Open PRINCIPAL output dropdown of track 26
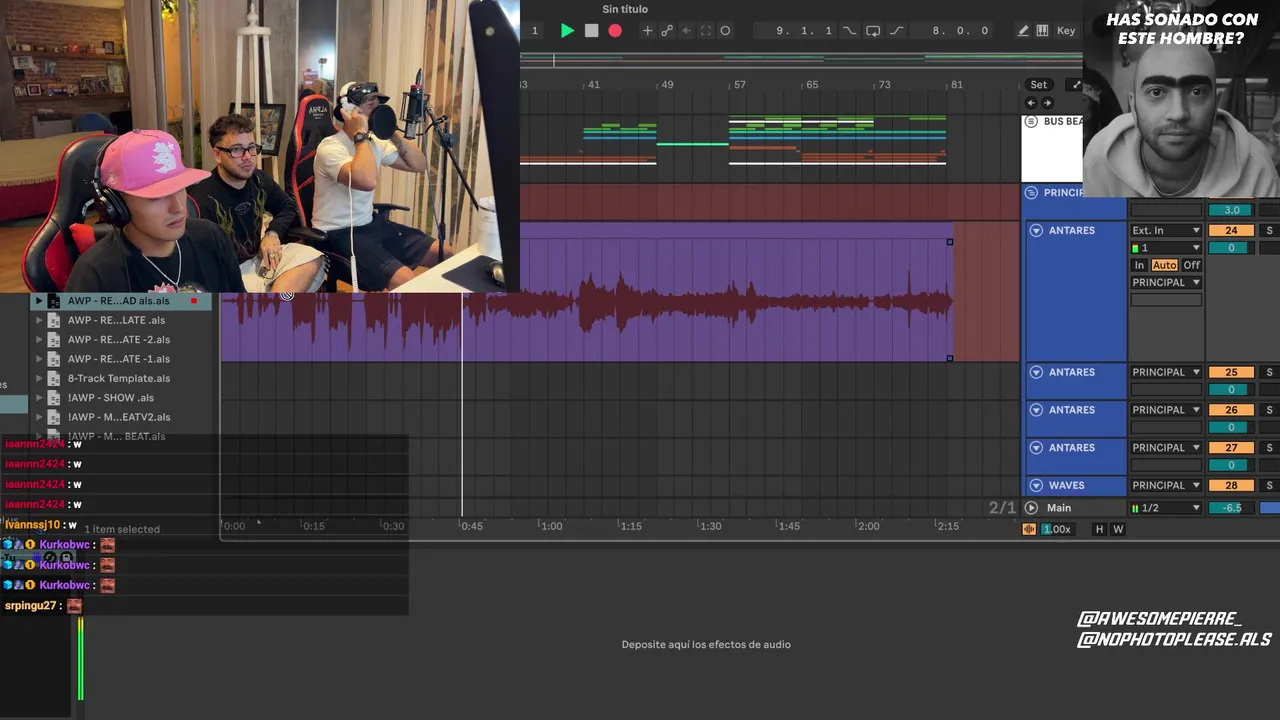Image resolution: width=1280 pixels, height=720 pixels. pyautogui.click(x=1166, y=410)
